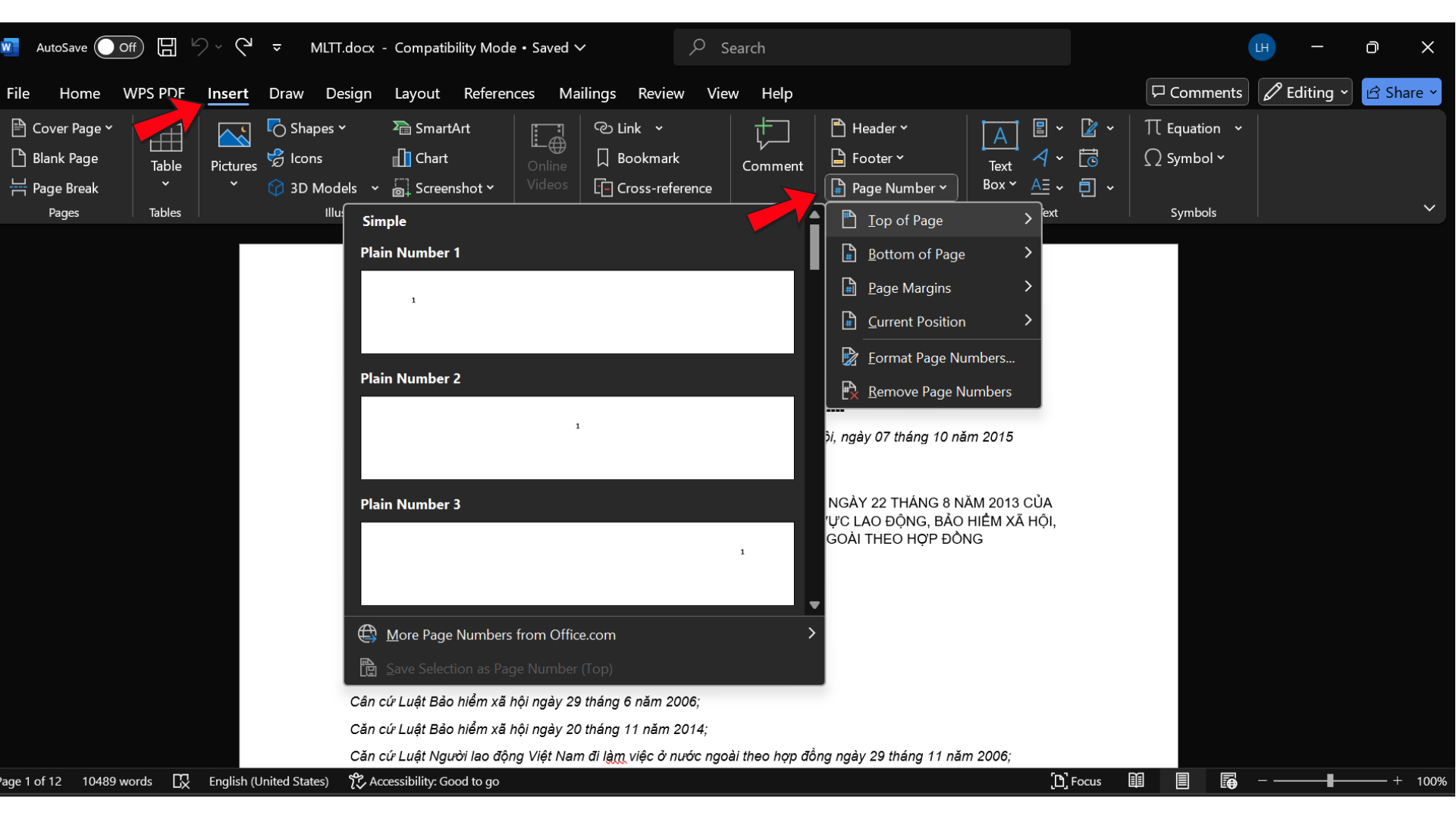Switch to the References tab
1456x819 pixels.
(499, 93)
